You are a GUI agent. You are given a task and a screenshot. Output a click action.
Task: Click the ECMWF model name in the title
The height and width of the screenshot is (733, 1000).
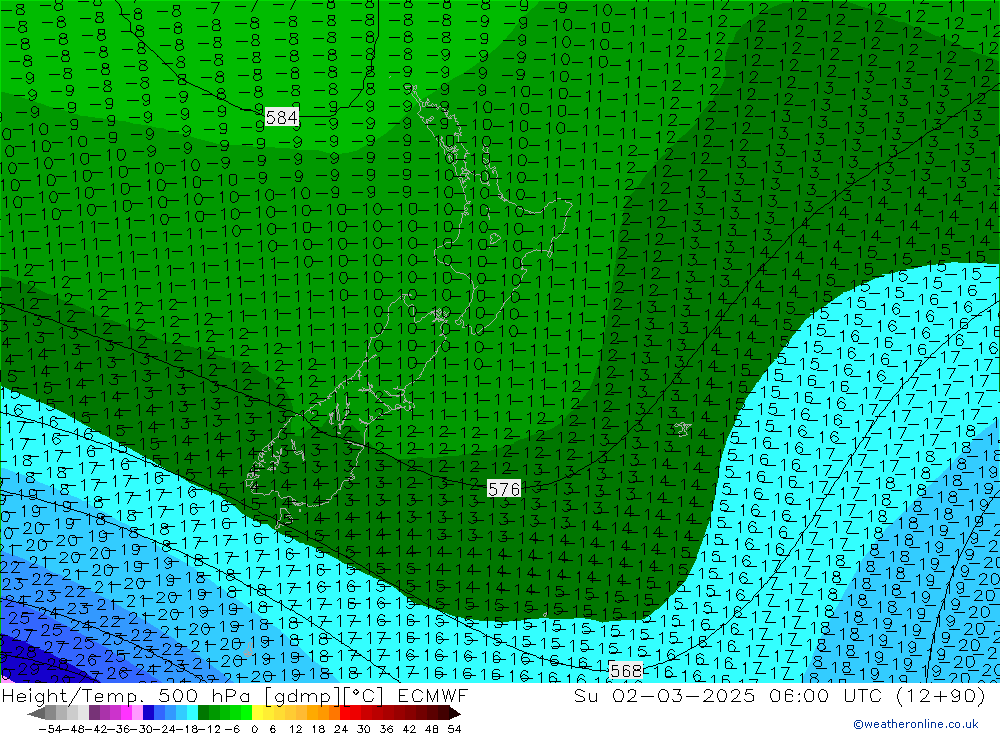[x=433, y=695]
